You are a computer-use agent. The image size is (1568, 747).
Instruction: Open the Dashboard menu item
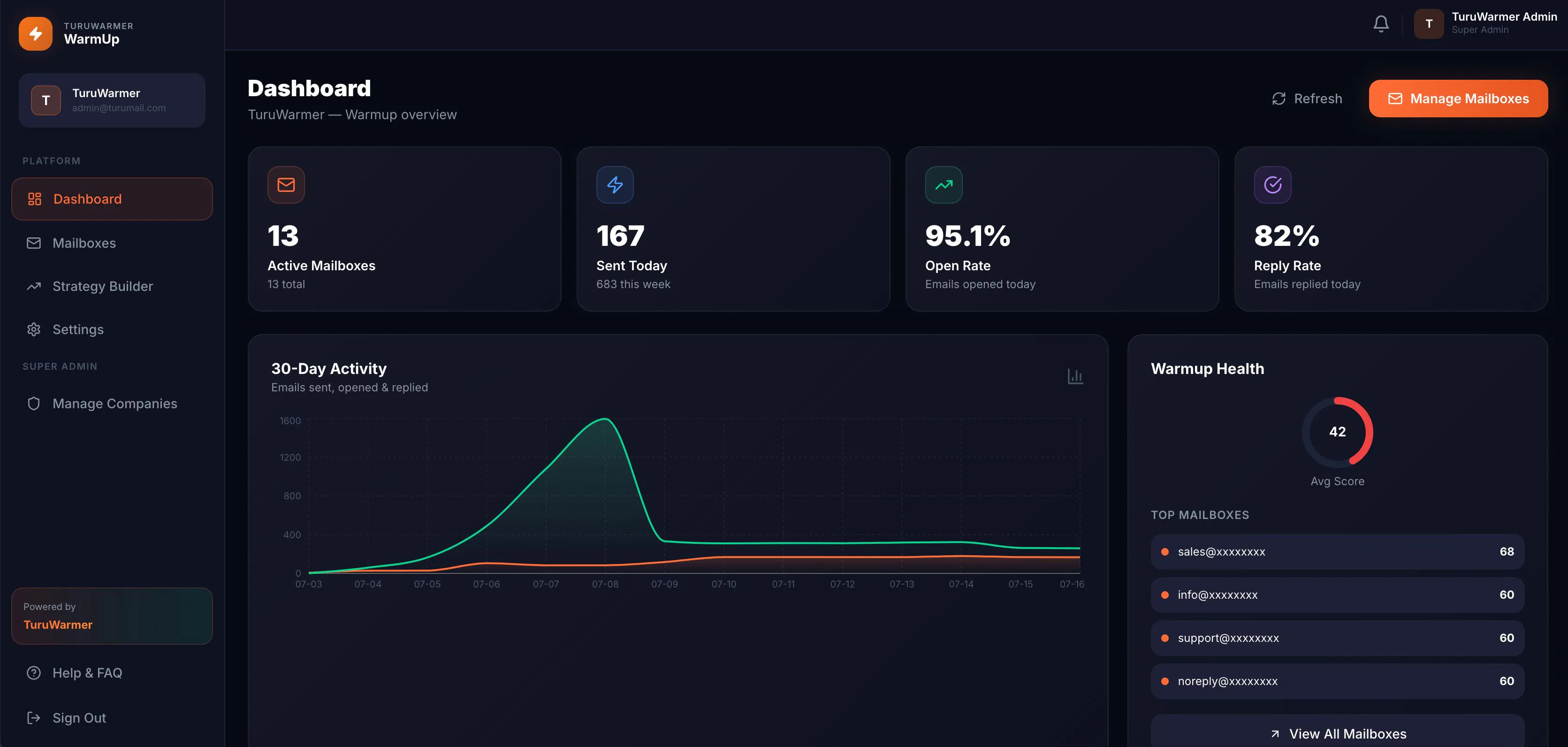(x=112, y=199)
